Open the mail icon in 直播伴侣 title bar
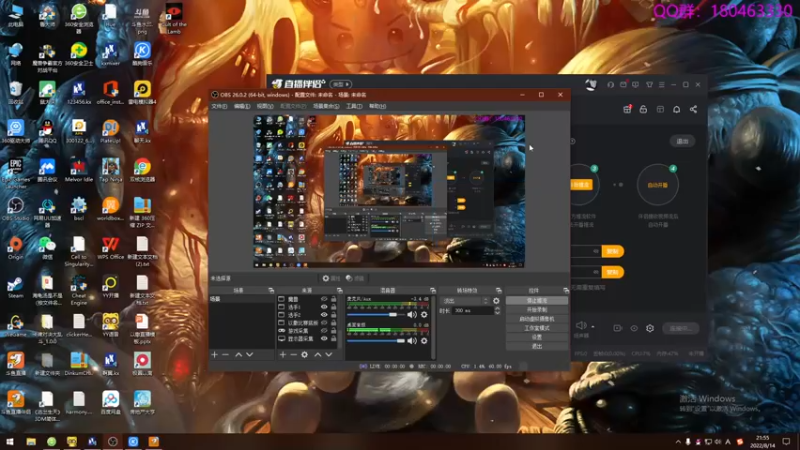The height and width of the screenshot is (450, 800). coord(623,85)
